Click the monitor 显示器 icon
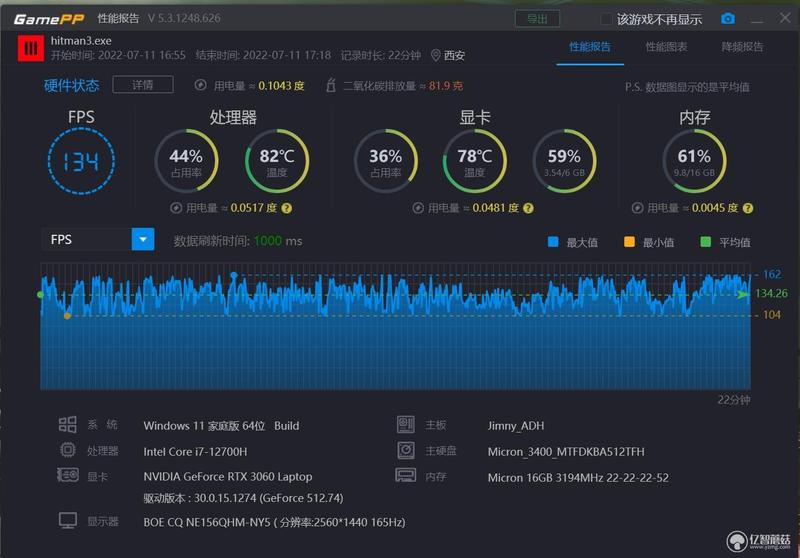800x558 pixels. [x=68, y=521]
